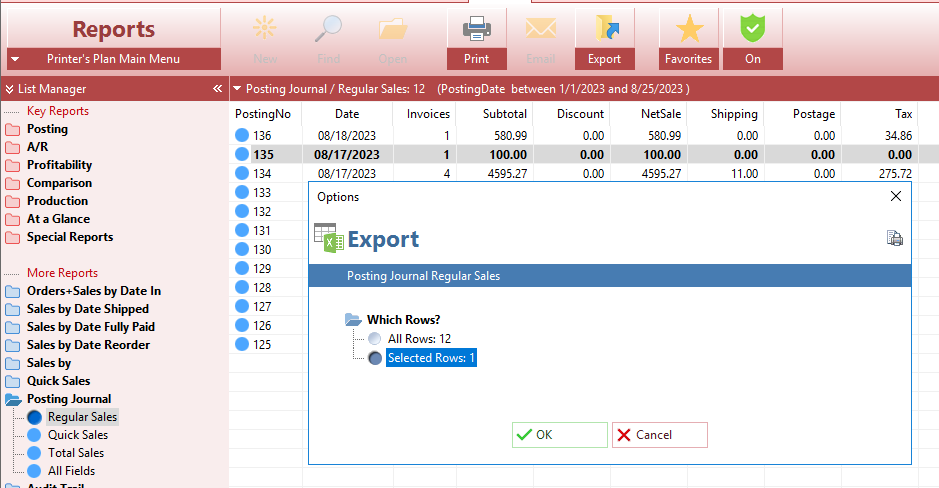Click the 08/18/2023 date cell
939x488 pixels.
point(347,136)
